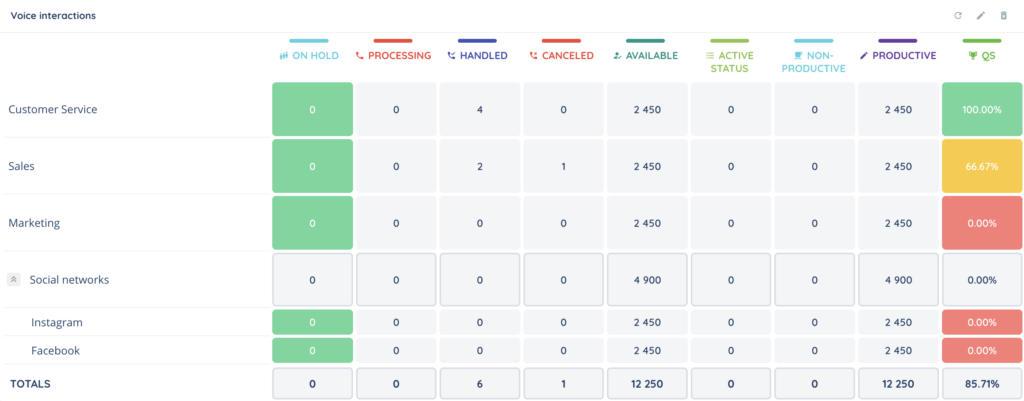Select the Facebook sub-row label
The width and height of the screenshot is (1024, 401).
(x=55, y=351)
